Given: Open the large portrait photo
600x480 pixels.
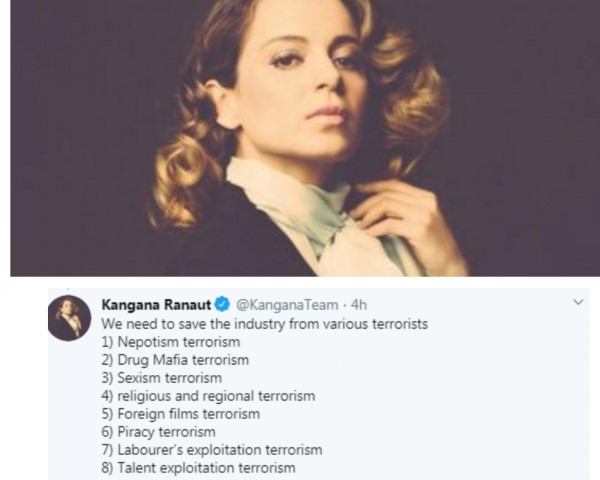Looking at the screenshot, I should pos(305,138).
